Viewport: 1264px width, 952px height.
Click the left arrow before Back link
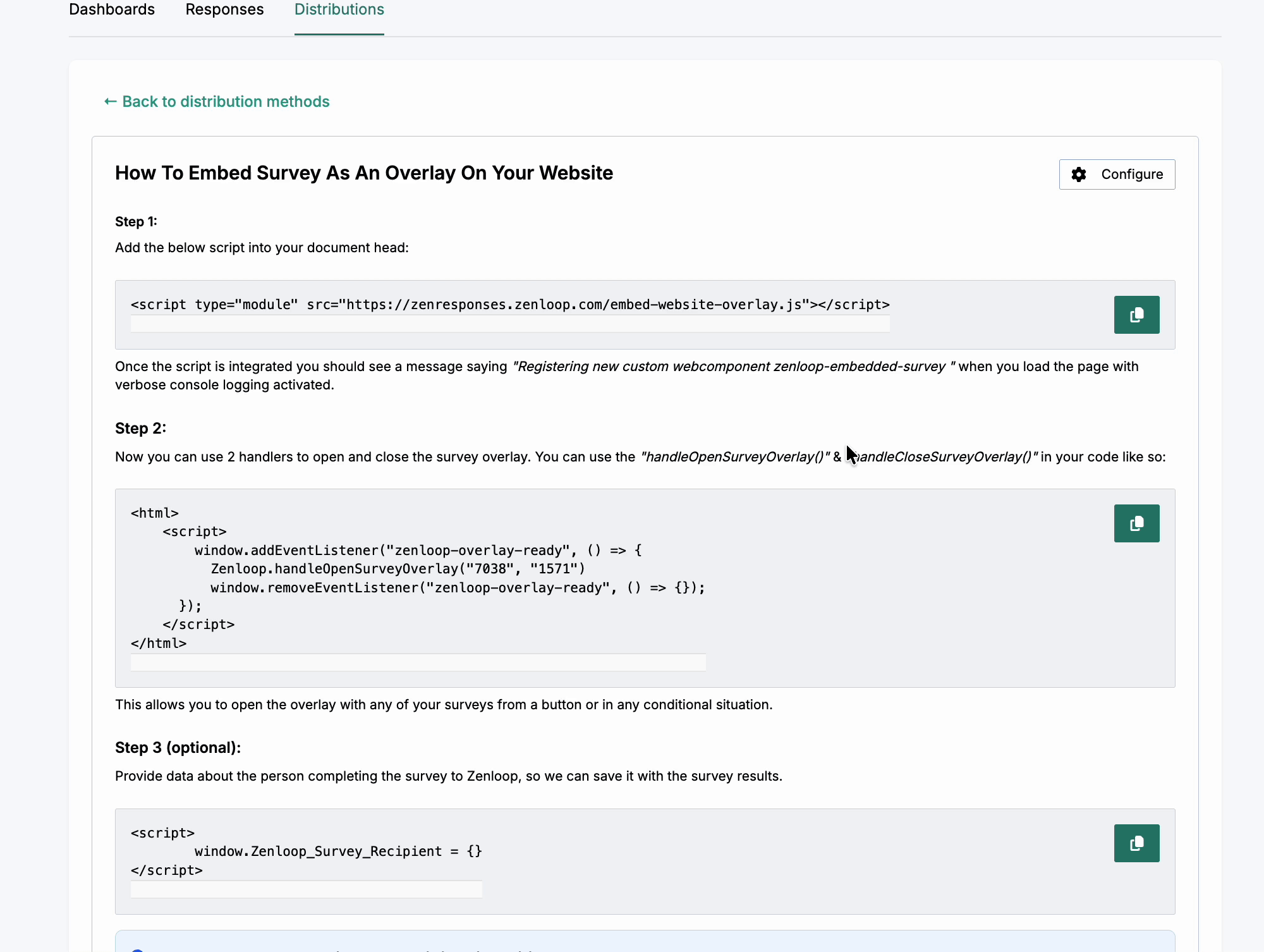pyautogui.click(x=110, y=102)
